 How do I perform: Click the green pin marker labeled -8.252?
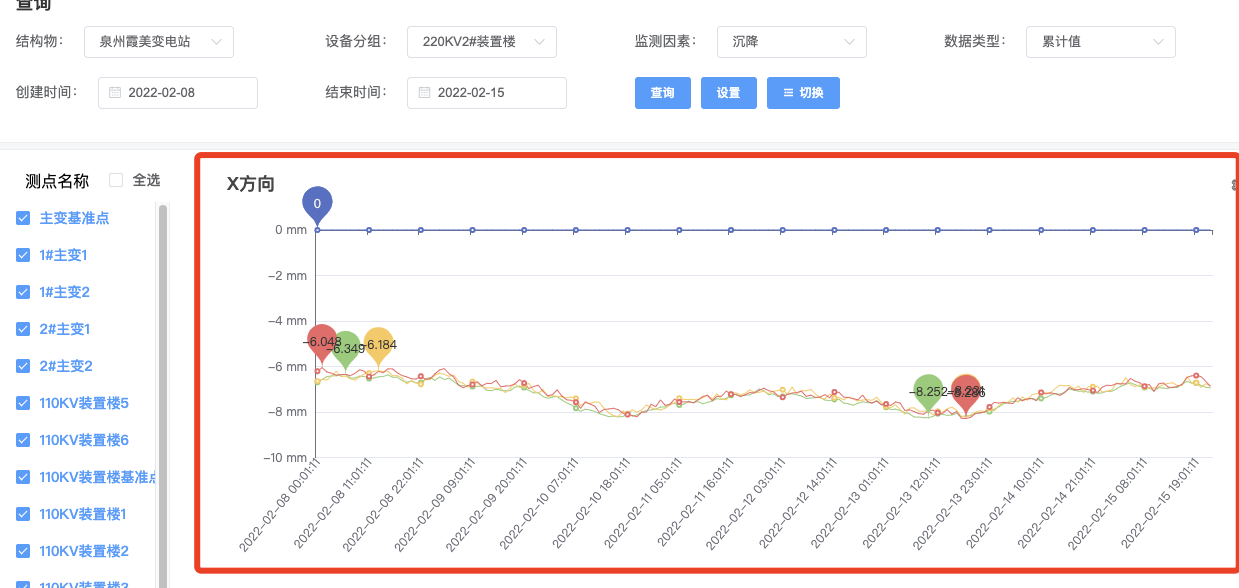(929, 393)
